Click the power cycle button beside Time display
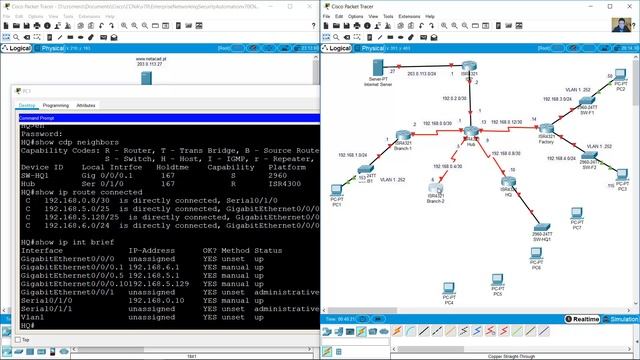This screenshot has width=640, height=360. point(362,319)
